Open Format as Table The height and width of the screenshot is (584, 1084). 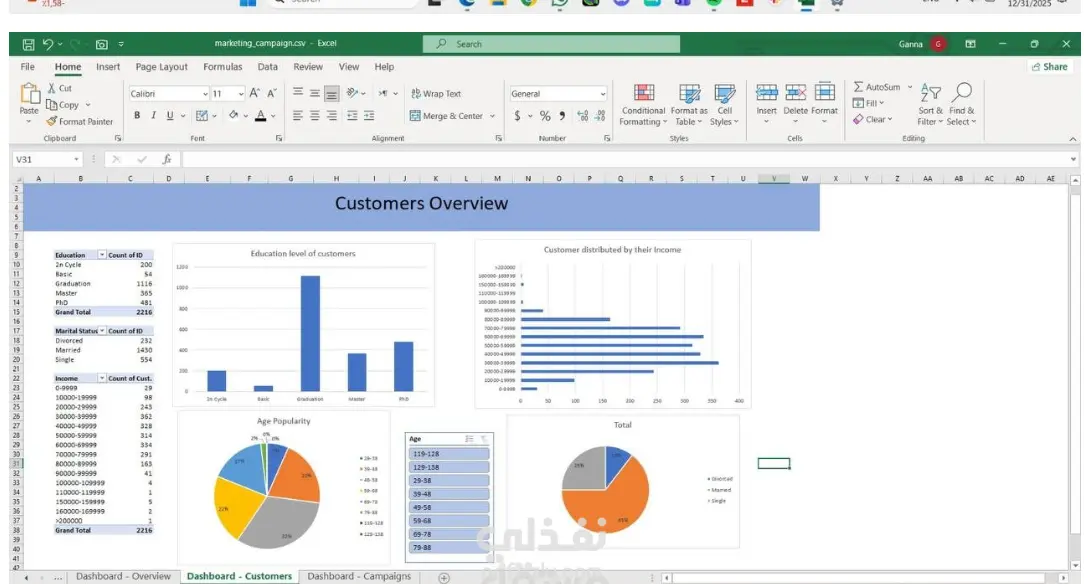689,104
